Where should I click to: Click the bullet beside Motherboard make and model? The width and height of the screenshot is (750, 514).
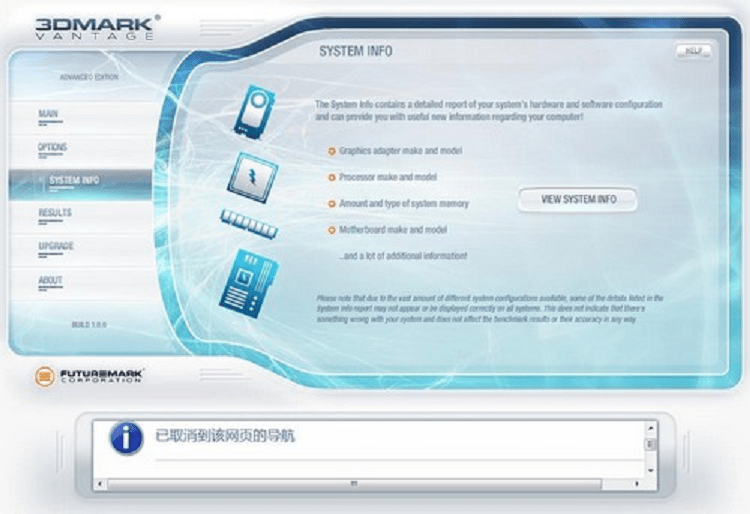[x=331, y=230]
